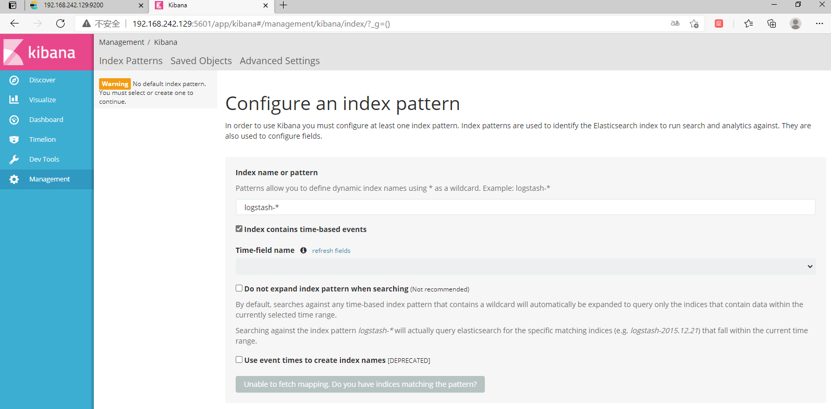Open Dev Tools in the sidebar
Viewport: 833px width, 409px height.
(44, 159)
